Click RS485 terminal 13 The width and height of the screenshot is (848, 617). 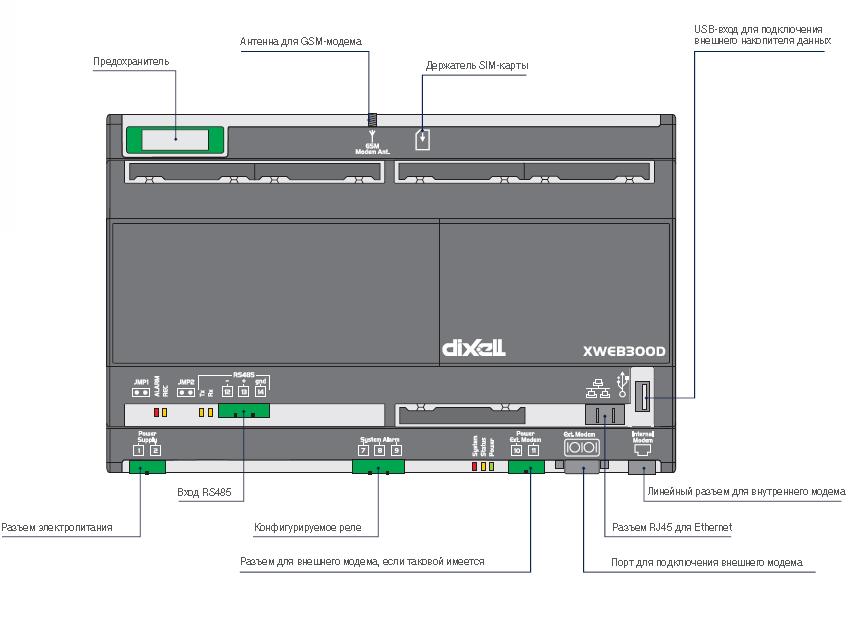244,392
